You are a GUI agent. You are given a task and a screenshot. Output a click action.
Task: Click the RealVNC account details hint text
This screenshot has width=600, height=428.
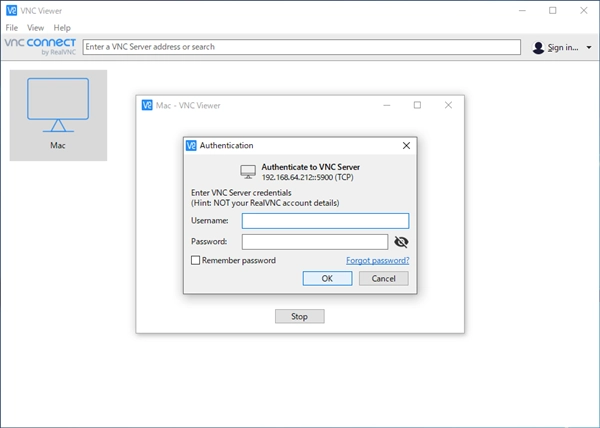[265, 203]
